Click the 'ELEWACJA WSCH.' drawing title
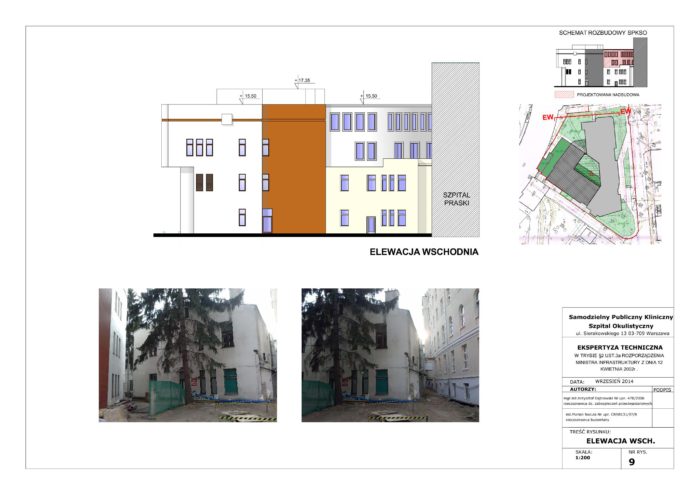 click(x=621, y=441)
